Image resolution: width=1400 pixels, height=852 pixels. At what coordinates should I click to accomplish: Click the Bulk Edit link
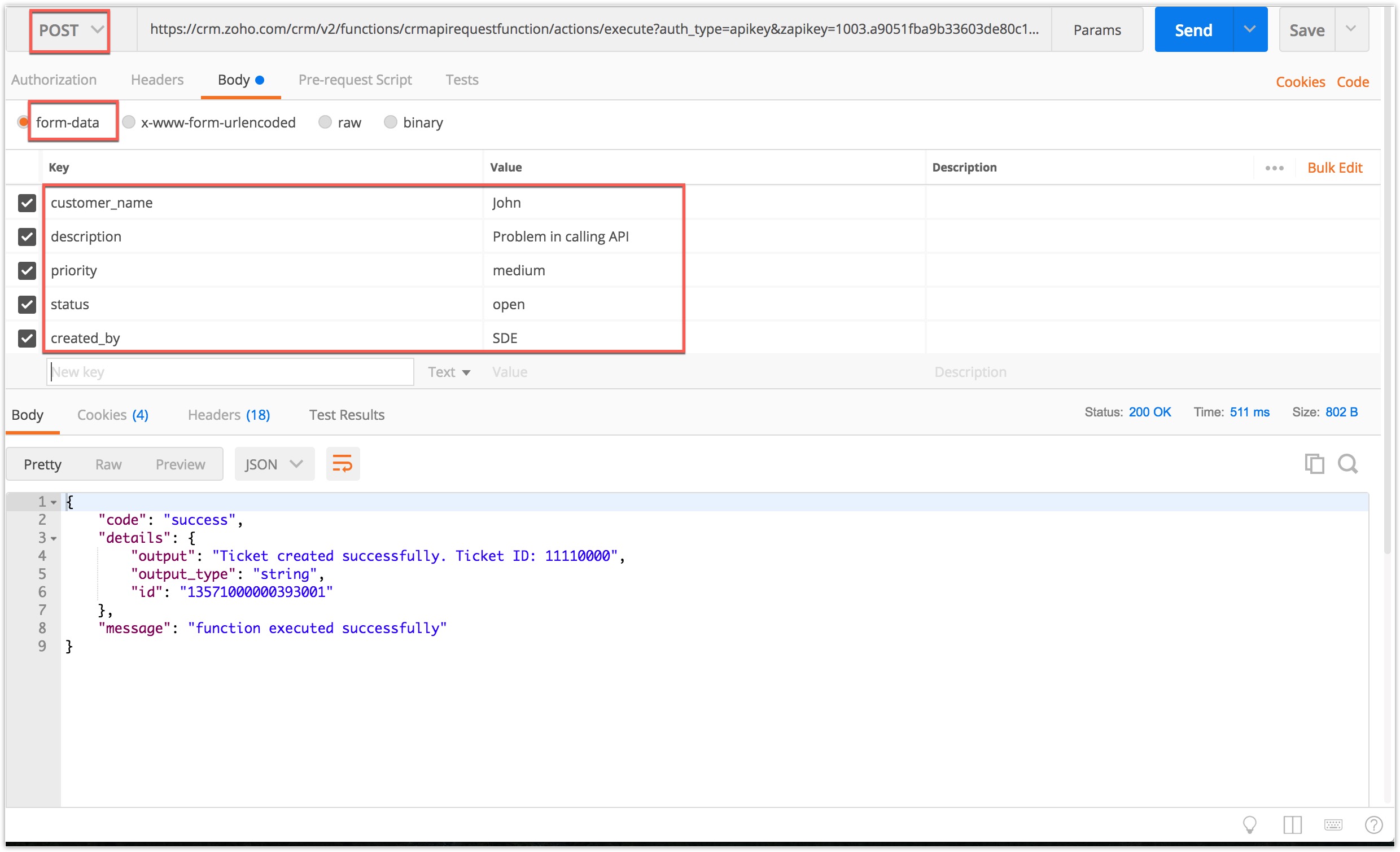[1335, 168]
